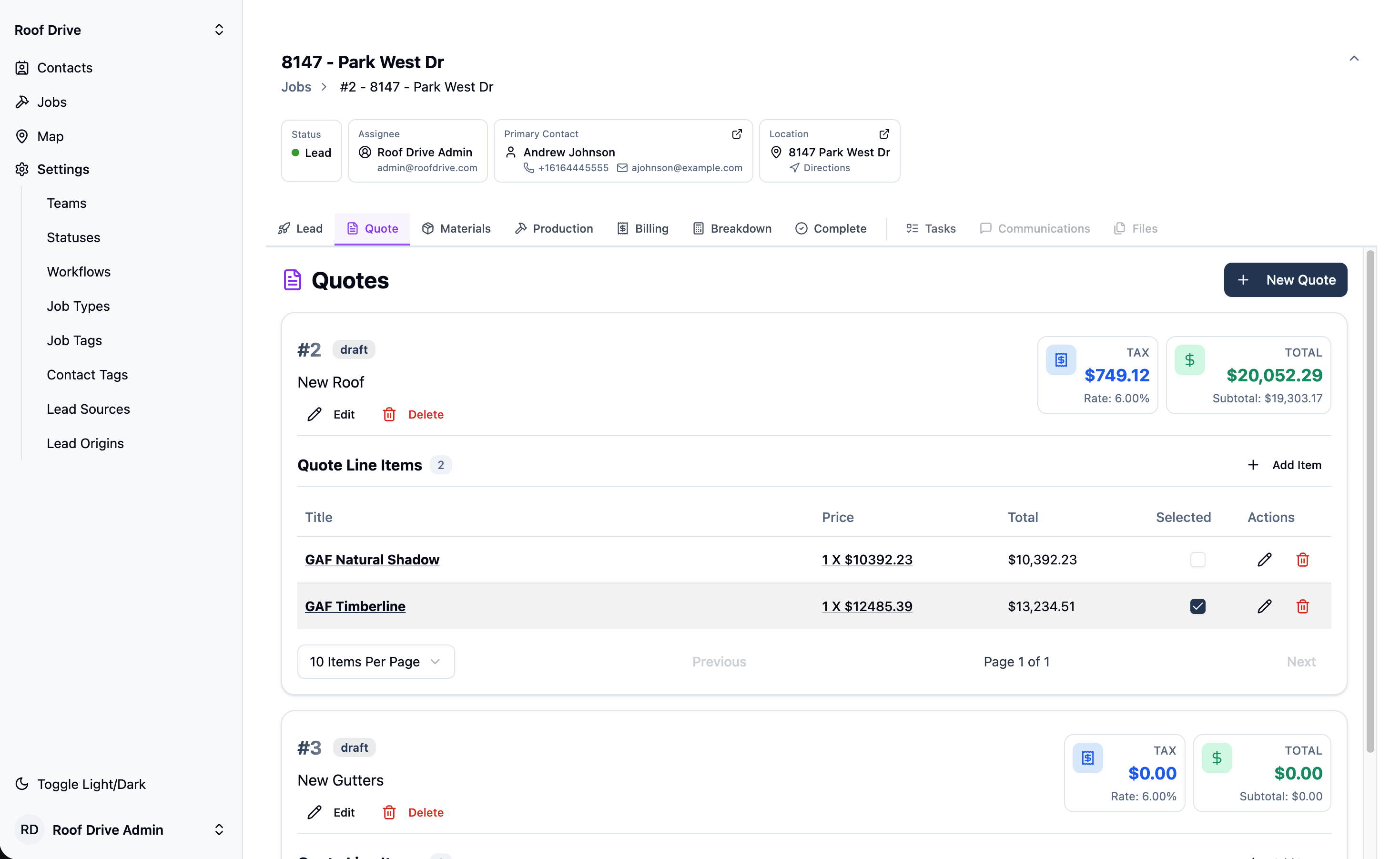Screen dimensions: 1400x859
Task: Open the Materials tab
Action: coord(456,228)
